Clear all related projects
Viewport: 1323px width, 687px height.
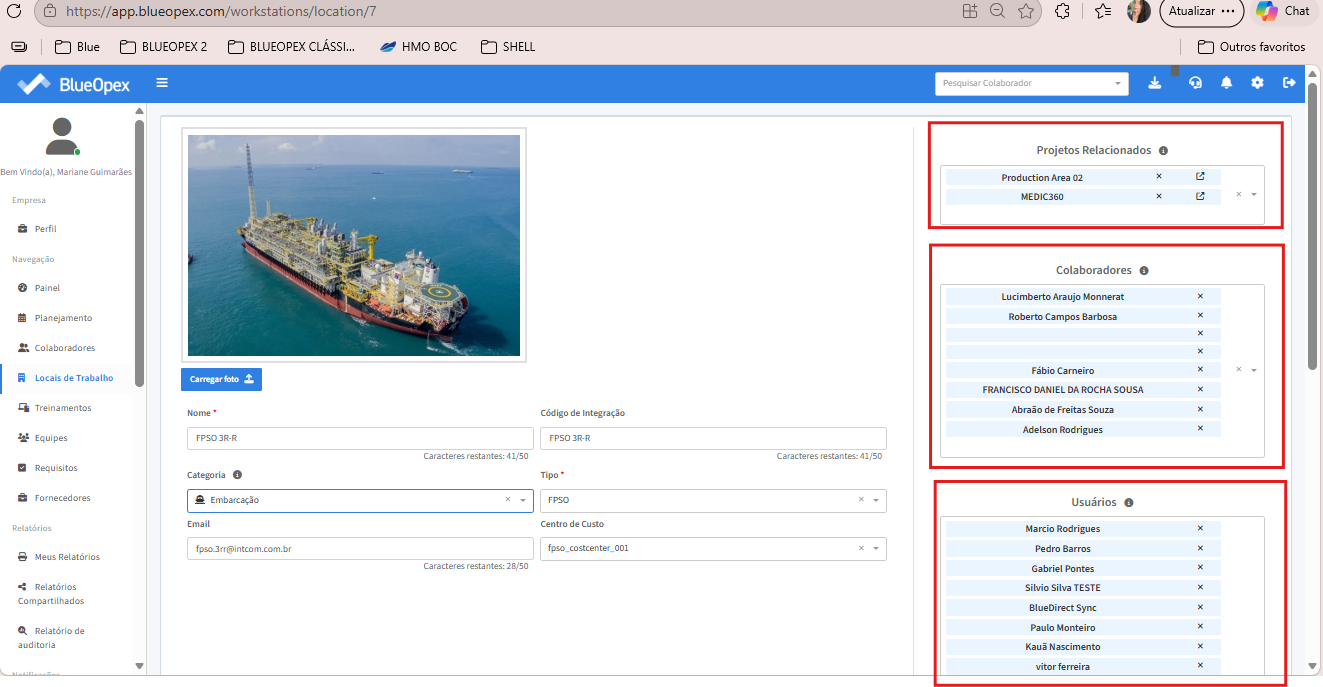point(1238,194)
